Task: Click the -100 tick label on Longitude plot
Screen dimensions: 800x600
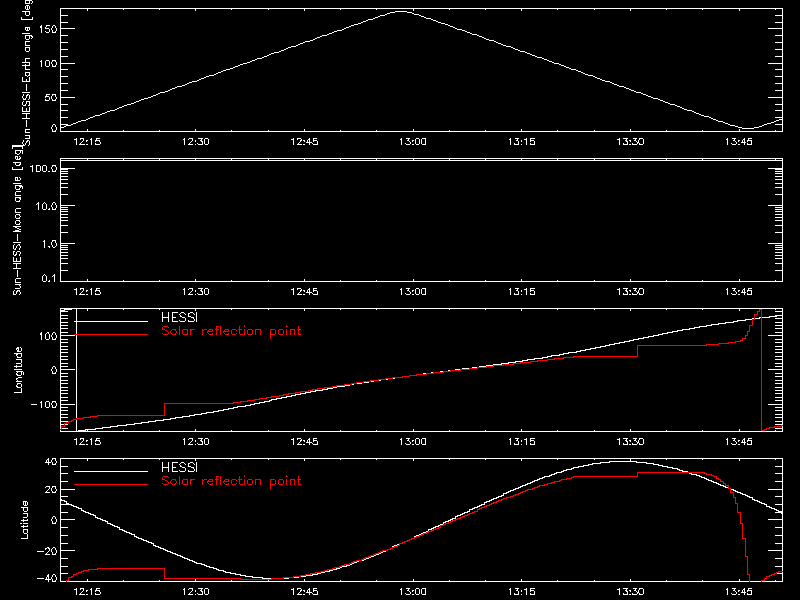Action: click(44, 405)
